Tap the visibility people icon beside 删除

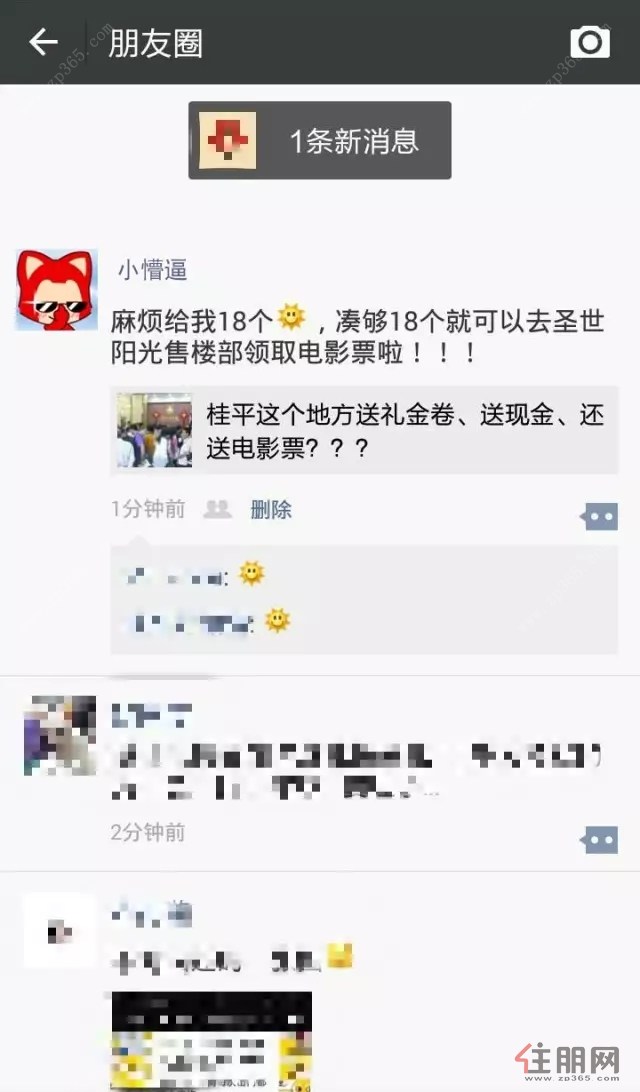pos(217,509)
